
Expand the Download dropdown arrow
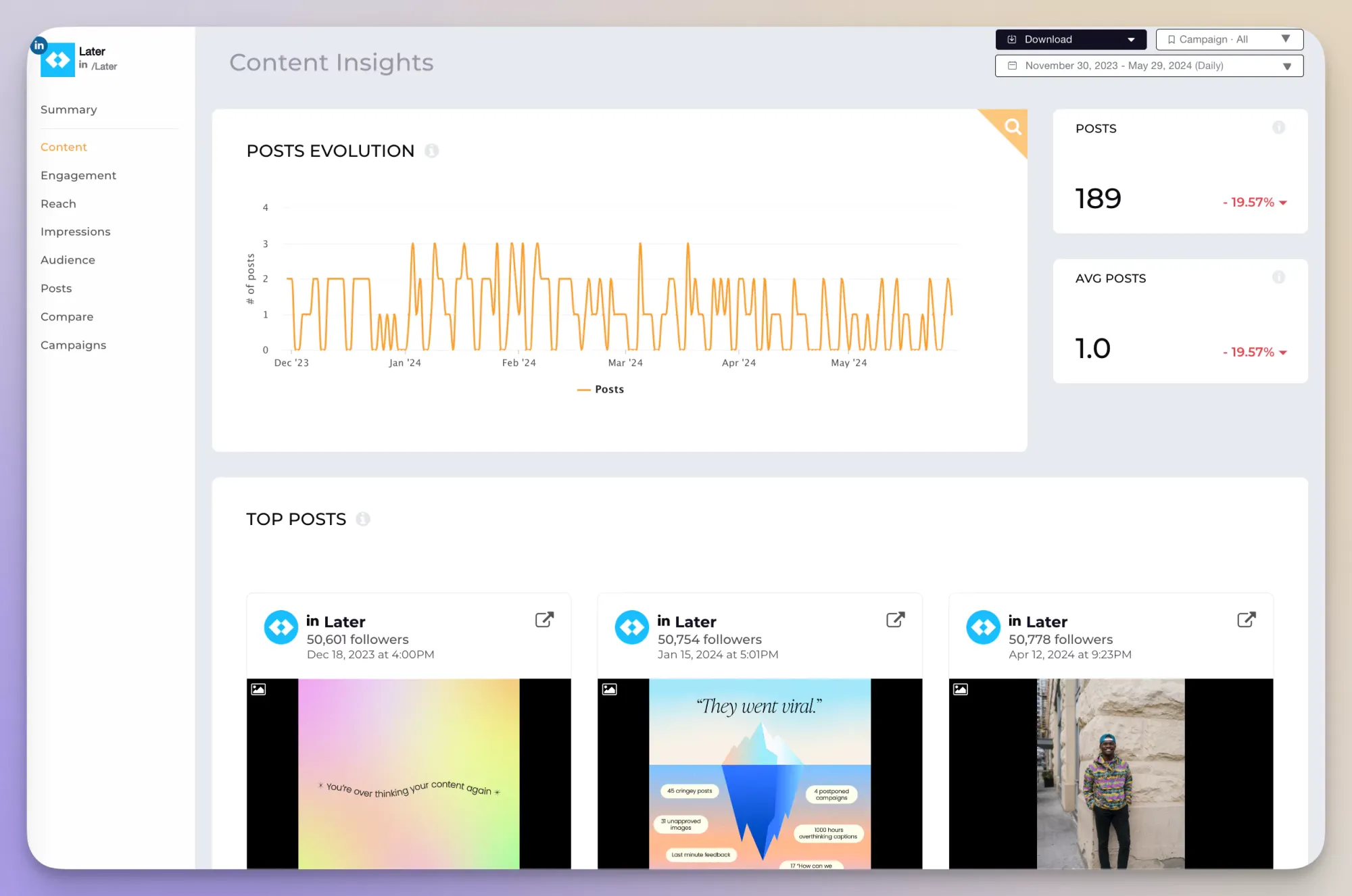(x=1131, y=40)
